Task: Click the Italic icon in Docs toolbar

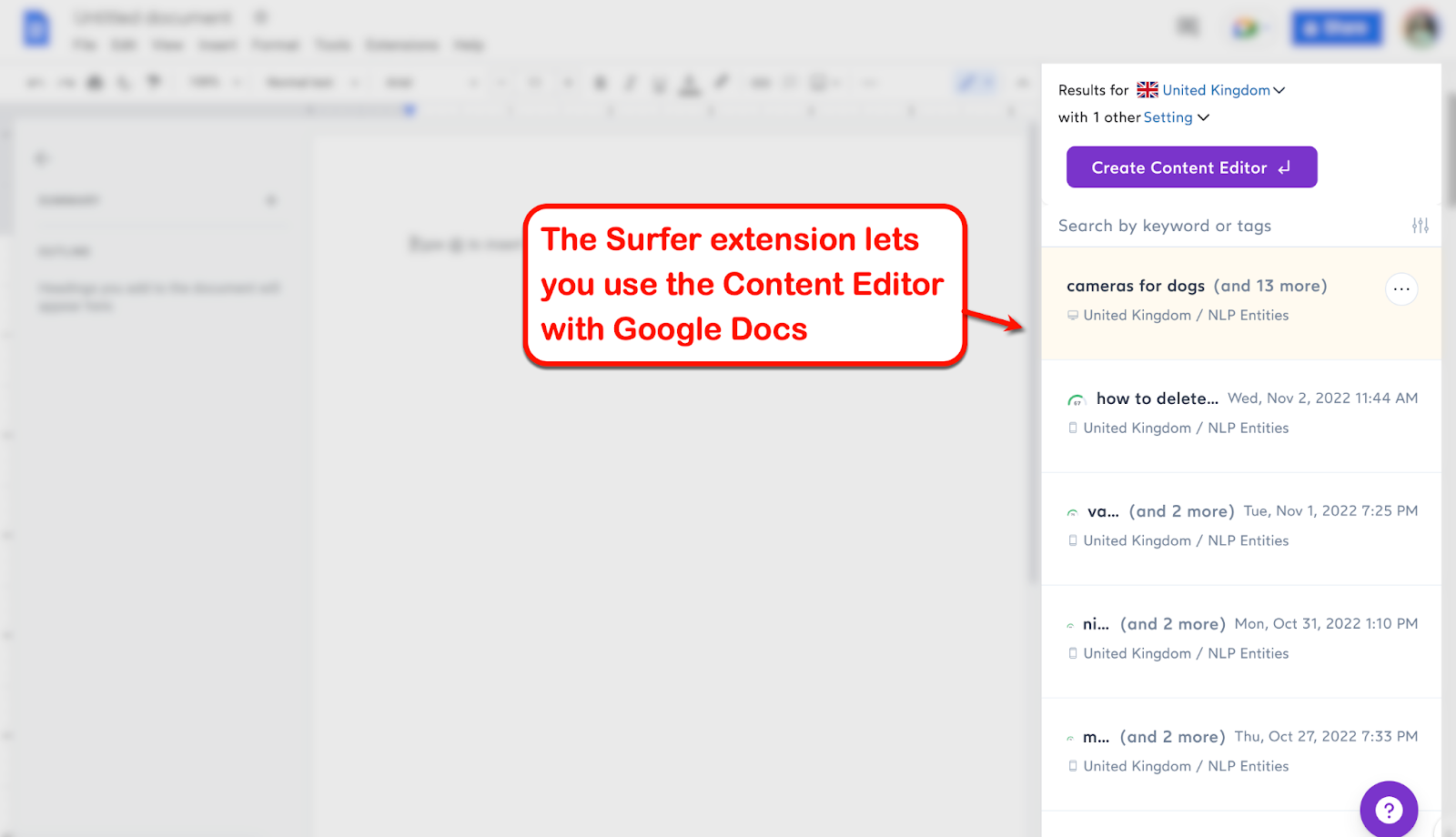Action: tap(630, 83)
